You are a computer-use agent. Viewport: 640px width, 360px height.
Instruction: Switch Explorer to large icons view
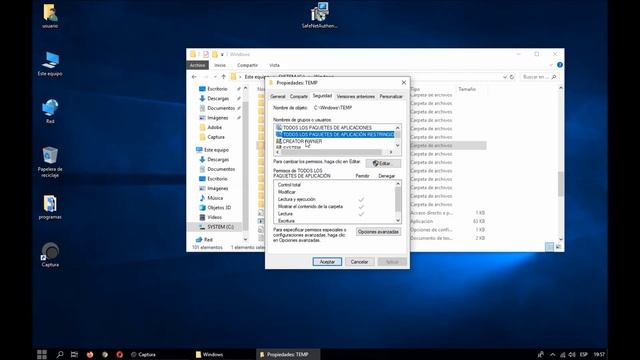pyautogui.click(x=558, y=247)
